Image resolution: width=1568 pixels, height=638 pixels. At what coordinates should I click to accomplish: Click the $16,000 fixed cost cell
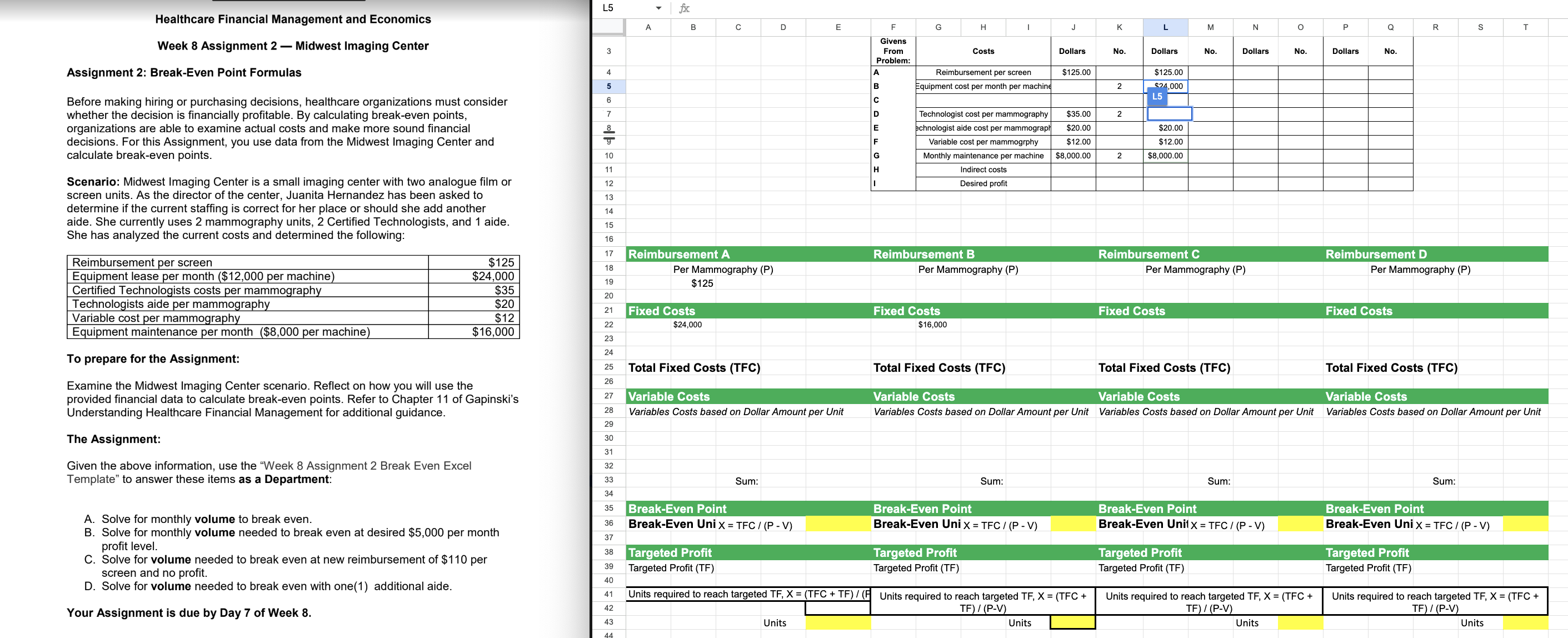932,325
